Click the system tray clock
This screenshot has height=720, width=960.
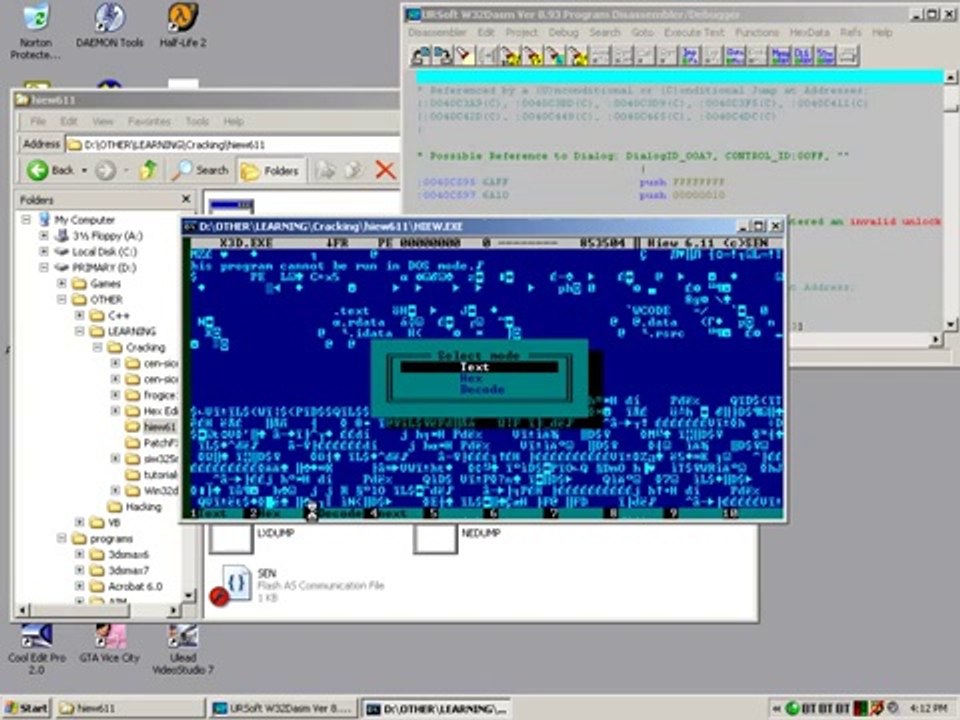(x=928, y=708)
